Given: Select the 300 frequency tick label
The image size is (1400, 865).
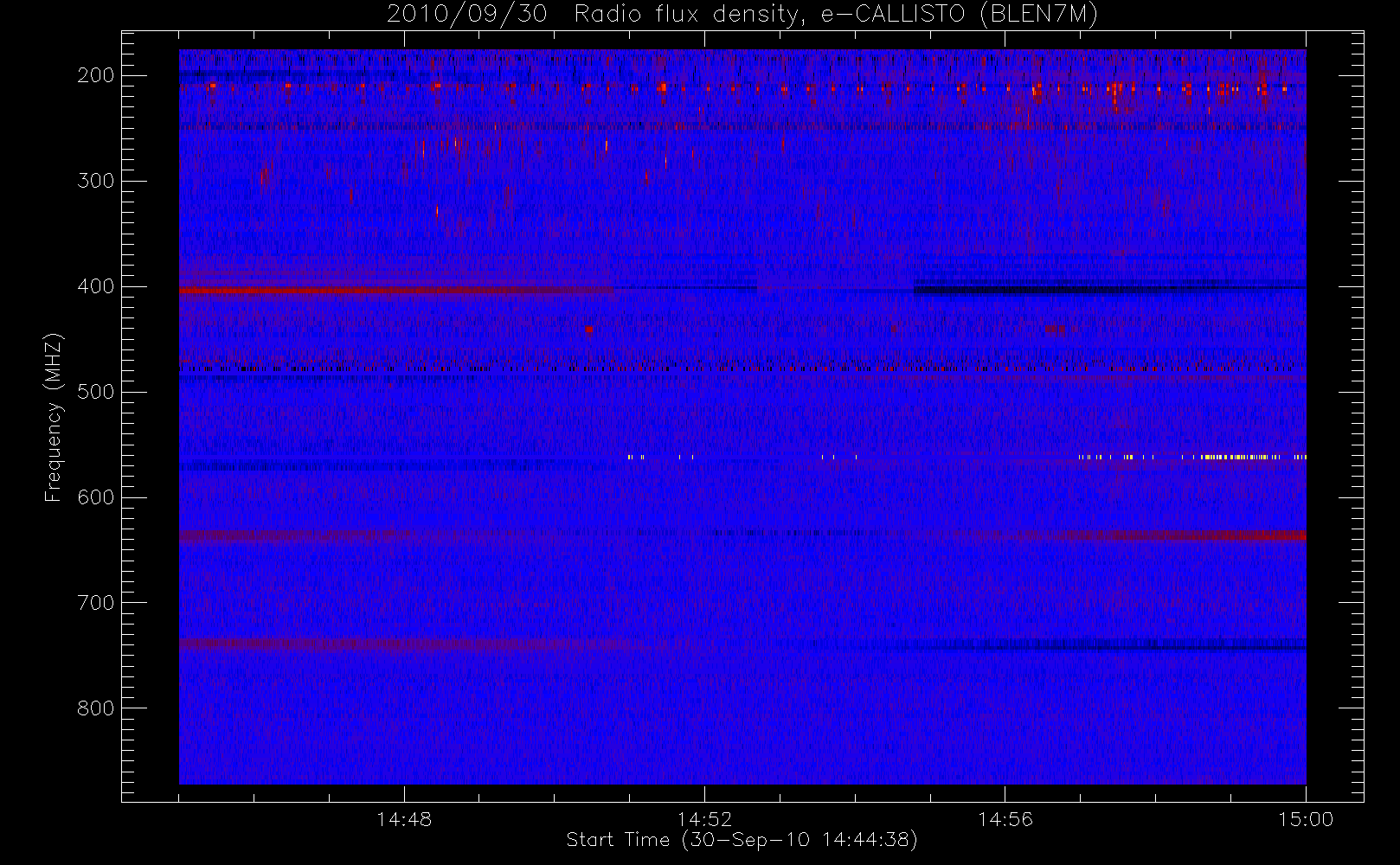Looking at the screenshot, I should tap(96, 181).
